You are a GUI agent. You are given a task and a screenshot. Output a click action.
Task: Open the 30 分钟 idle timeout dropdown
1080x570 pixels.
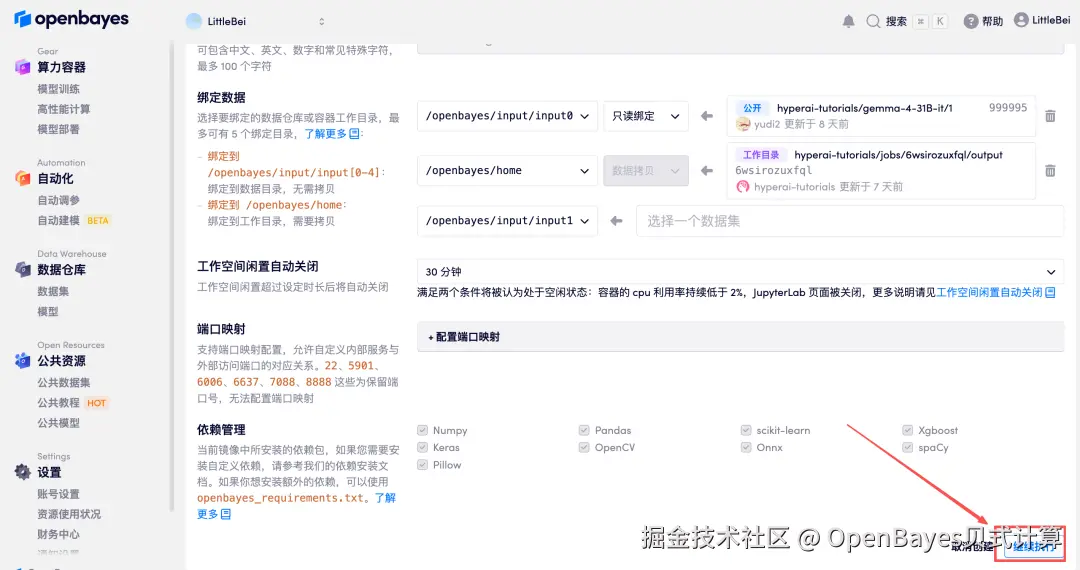(x=740, y=271)
